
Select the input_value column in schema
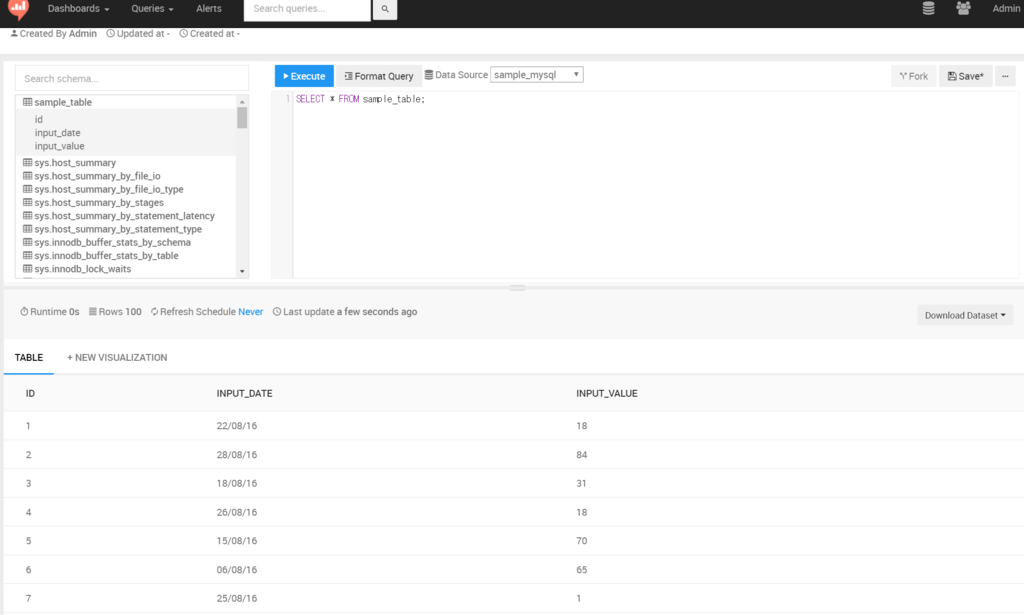pyautogui.click(x=59, y=146)
